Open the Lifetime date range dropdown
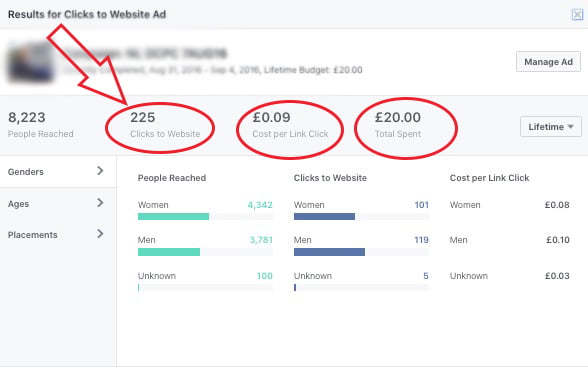Image resolution: width=588 pixels, height=373 pixels. (x=551, y=127)
